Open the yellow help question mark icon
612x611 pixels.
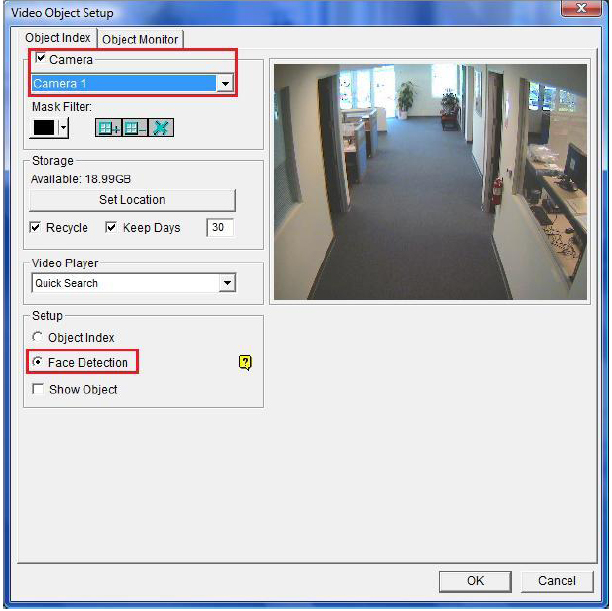(x=245, y=363)
